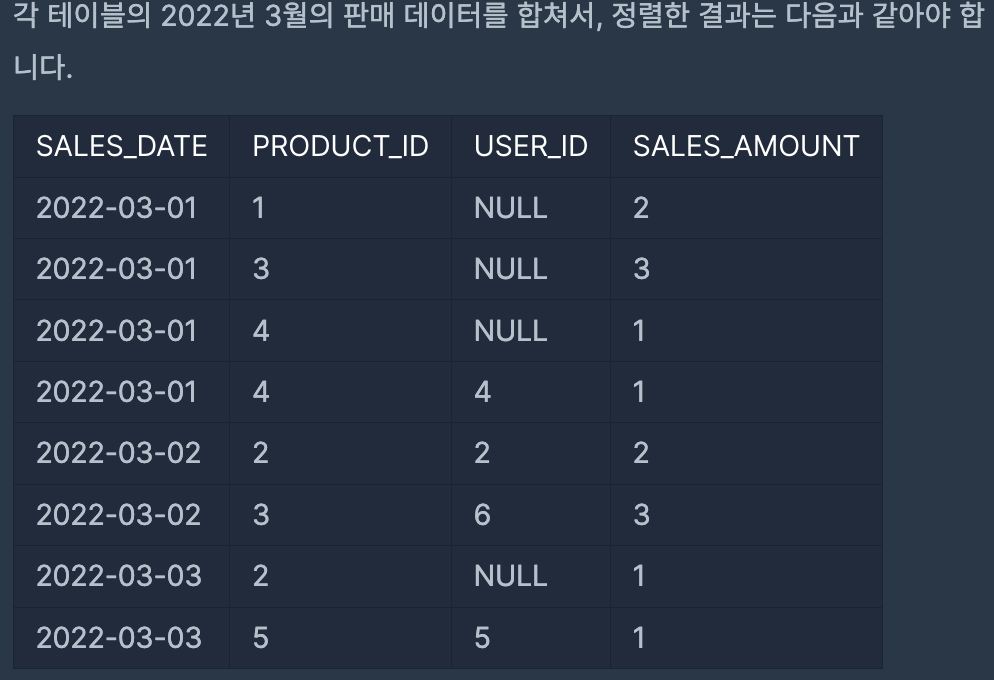Click the SALES_AMOUNT column header
The height and width of the screenshot is (680, 994).
click(745, 146)
